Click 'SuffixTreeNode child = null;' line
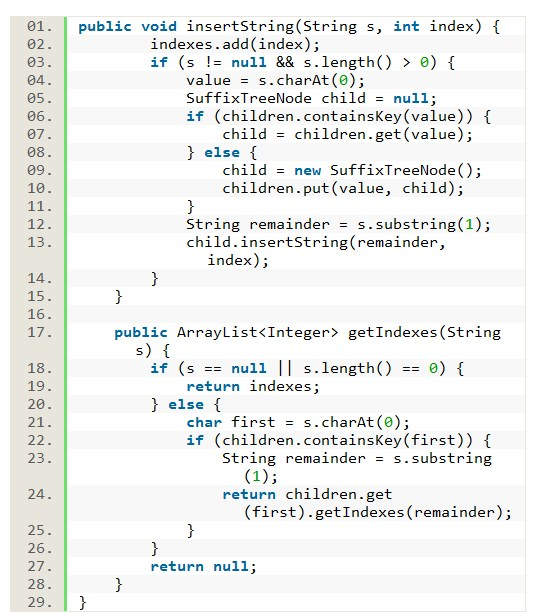Image resolution: width=536 pixels, height=612 pixels. coord(311,98)
